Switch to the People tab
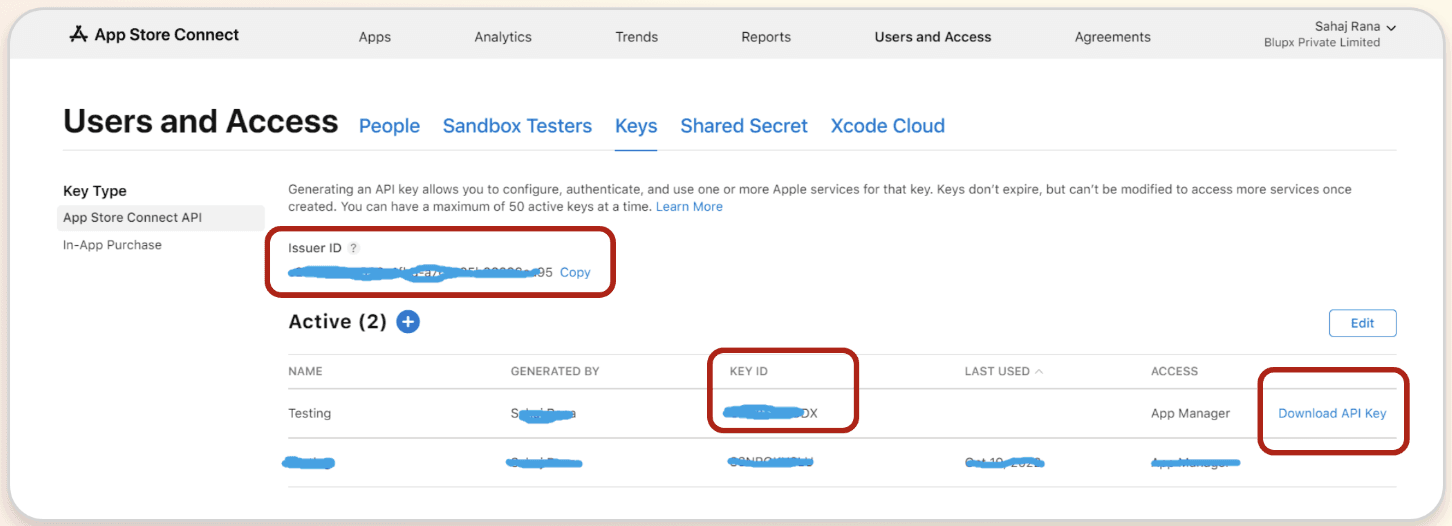 pos(389,126)
